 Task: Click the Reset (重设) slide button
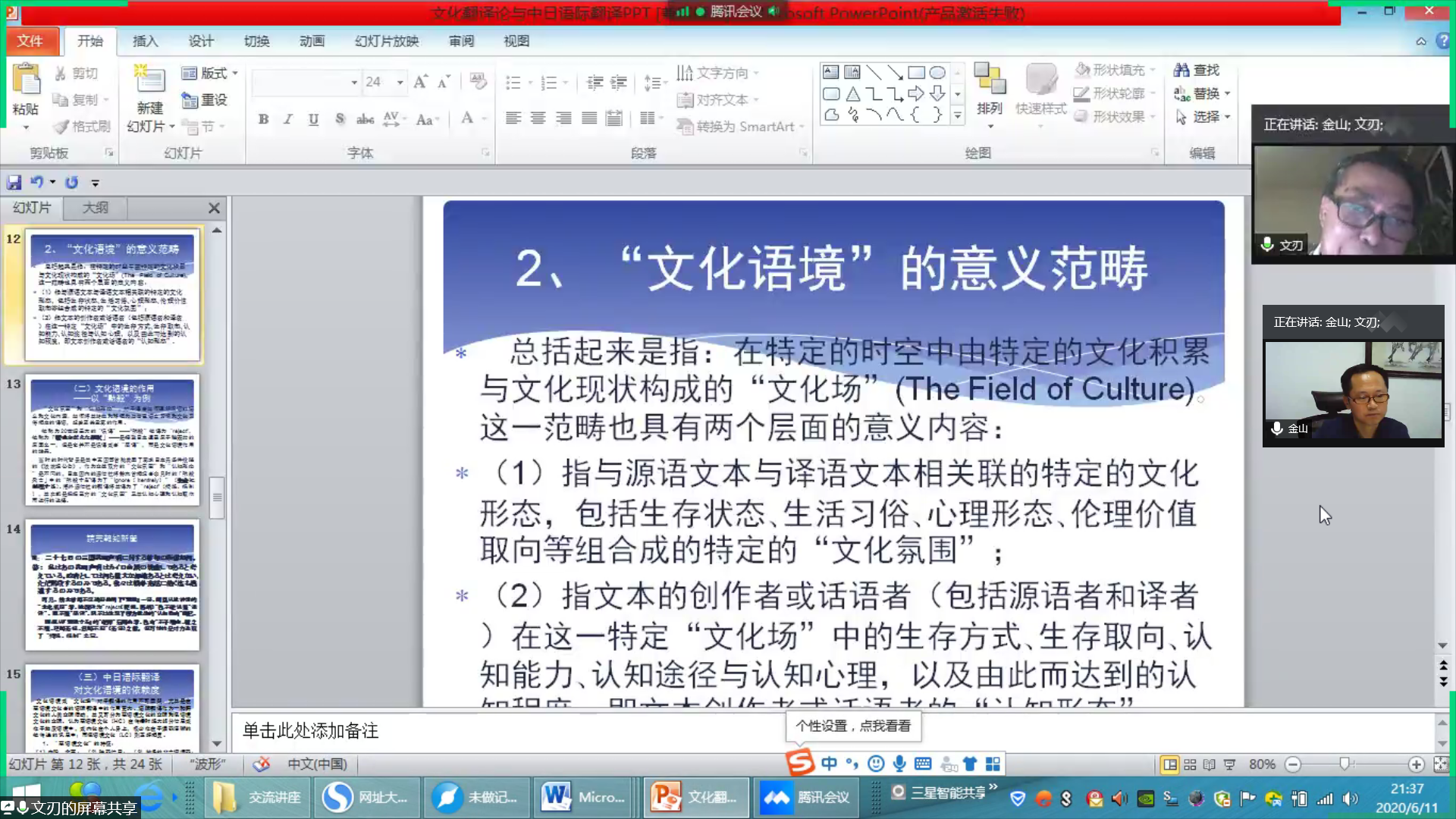pos(205,99)
